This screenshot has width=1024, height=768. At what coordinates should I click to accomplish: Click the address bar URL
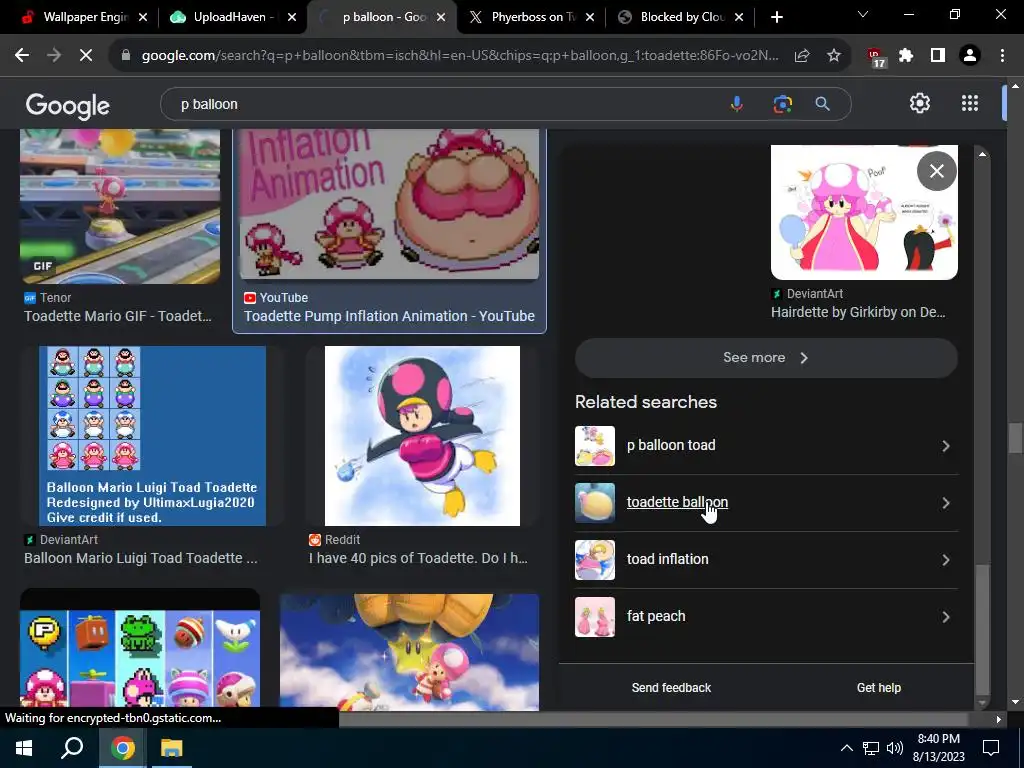click(460, 56)
